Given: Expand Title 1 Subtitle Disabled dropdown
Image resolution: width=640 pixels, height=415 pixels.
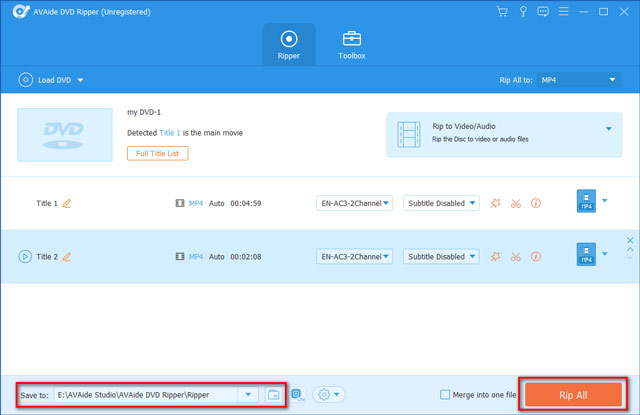Looking at the screenshot, I should [x=441, y=203].
